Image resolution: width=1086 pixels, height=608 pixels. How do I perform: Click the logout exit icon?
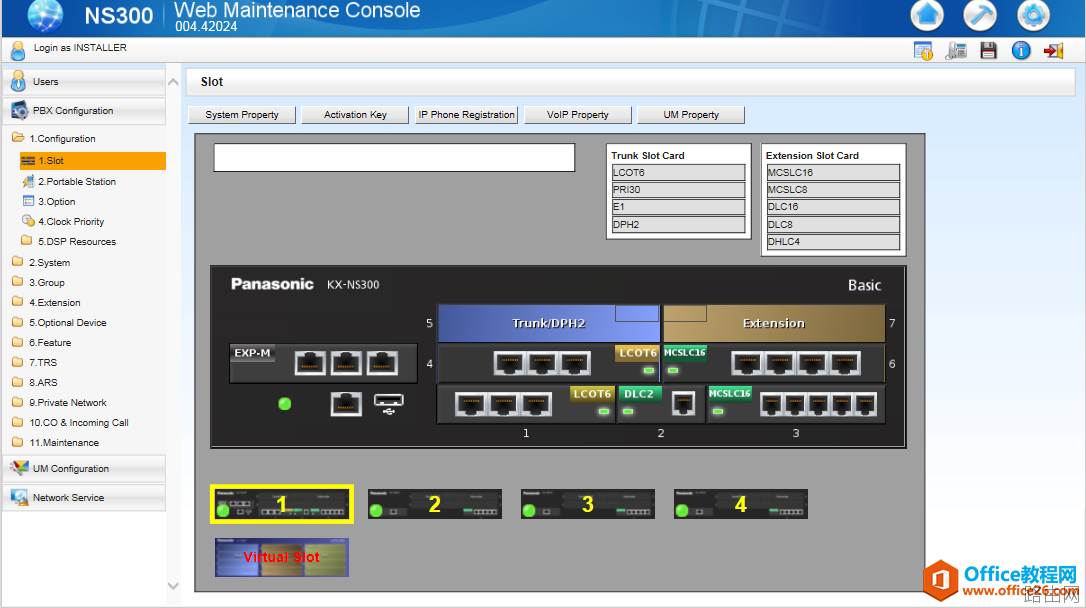click(x=1053, y=51)
